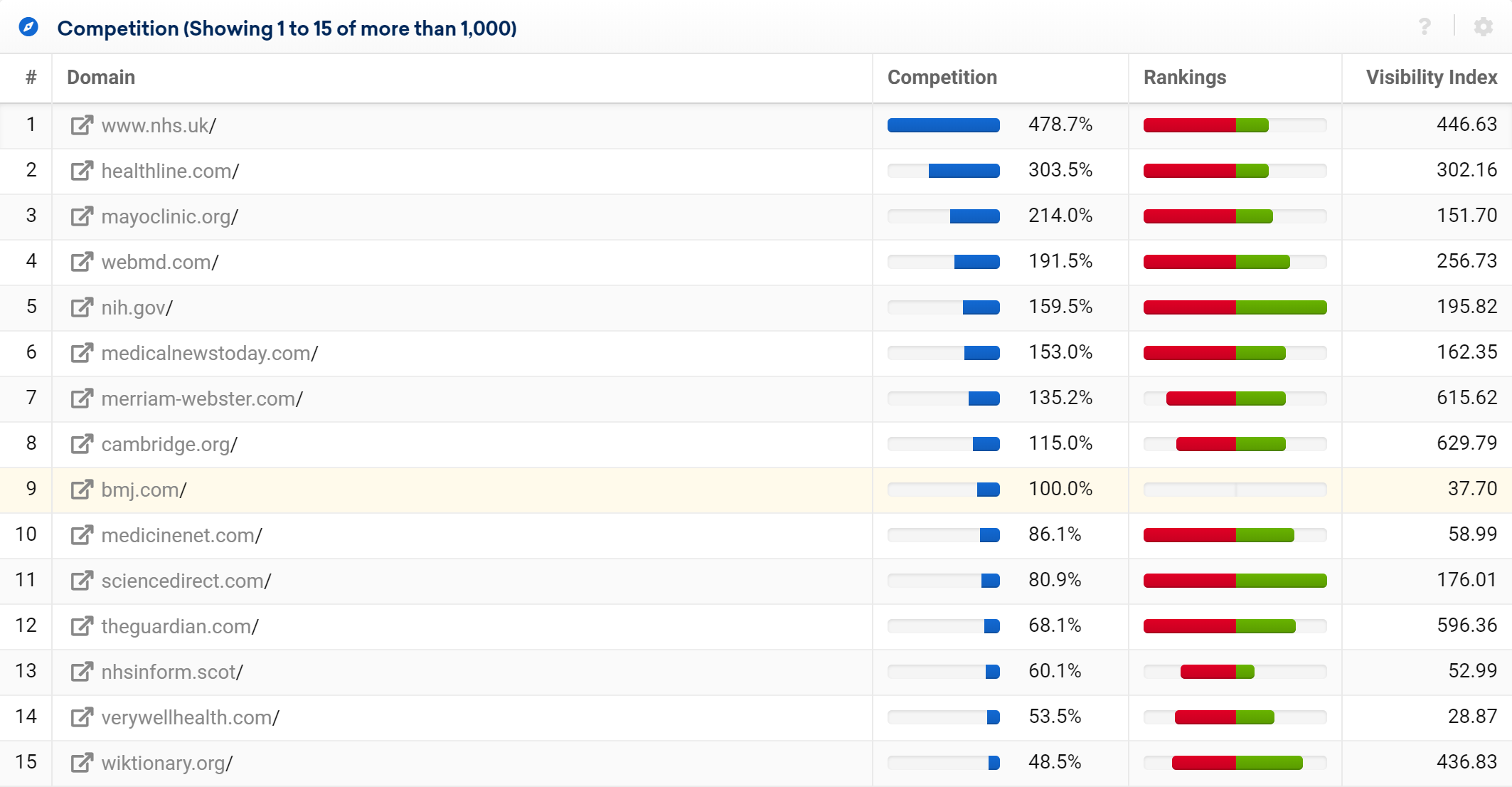The image size is (1512, 787).
Task: Open the merriam-webster.com/ domain link
Action: pyautogui.click(x=202, y=398)
